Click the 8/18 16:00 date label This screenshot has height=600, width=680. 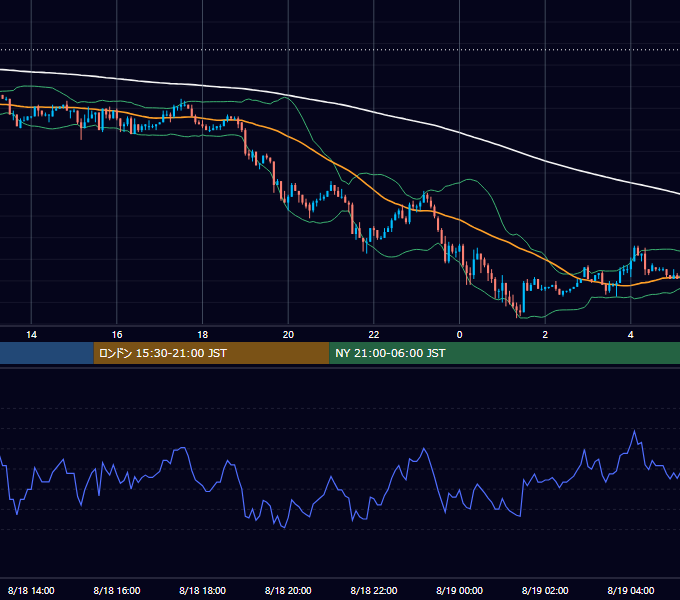point(117,590)
